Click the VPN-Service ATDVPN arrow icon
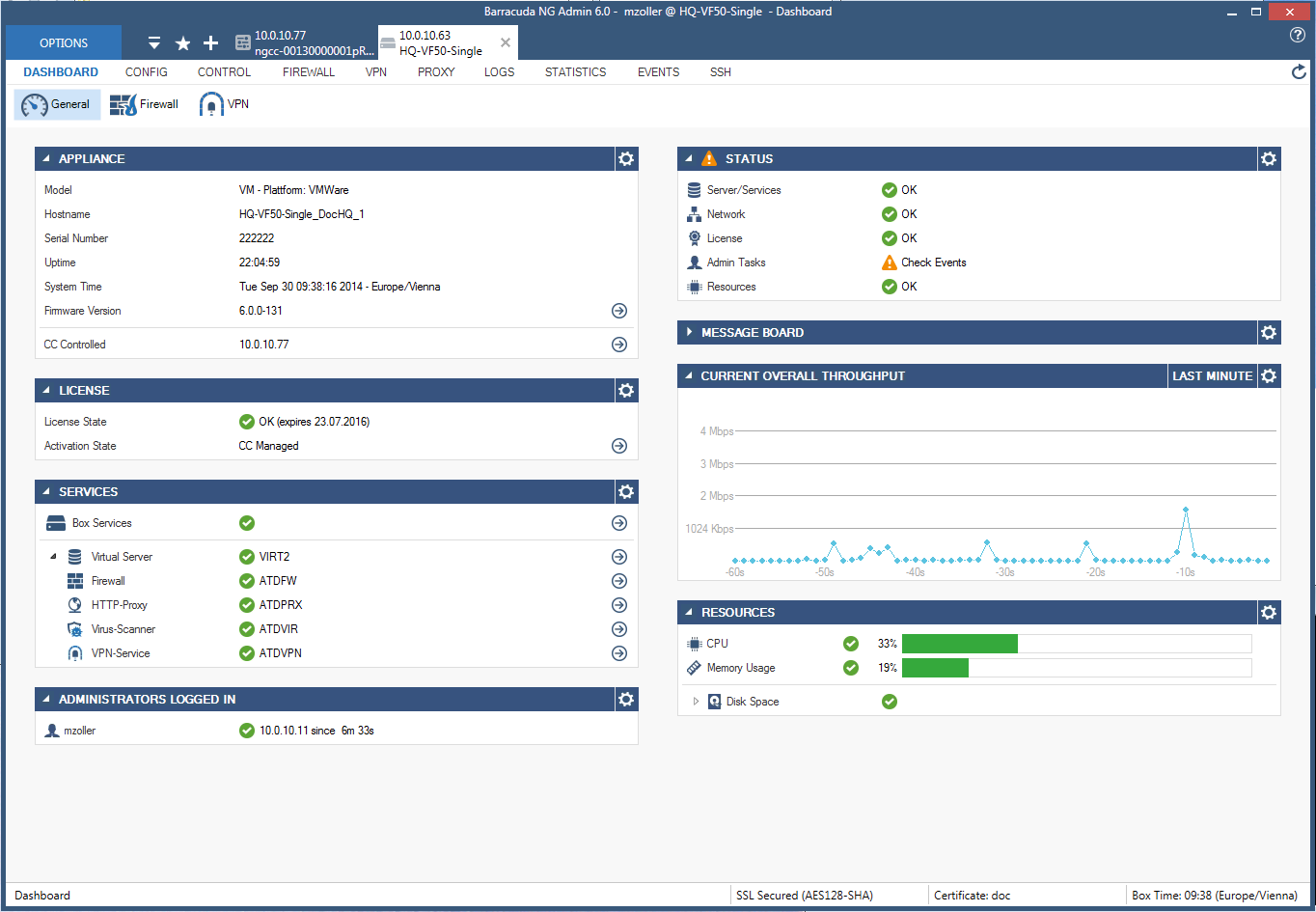 pyautogui.click(x=619, y=653)
